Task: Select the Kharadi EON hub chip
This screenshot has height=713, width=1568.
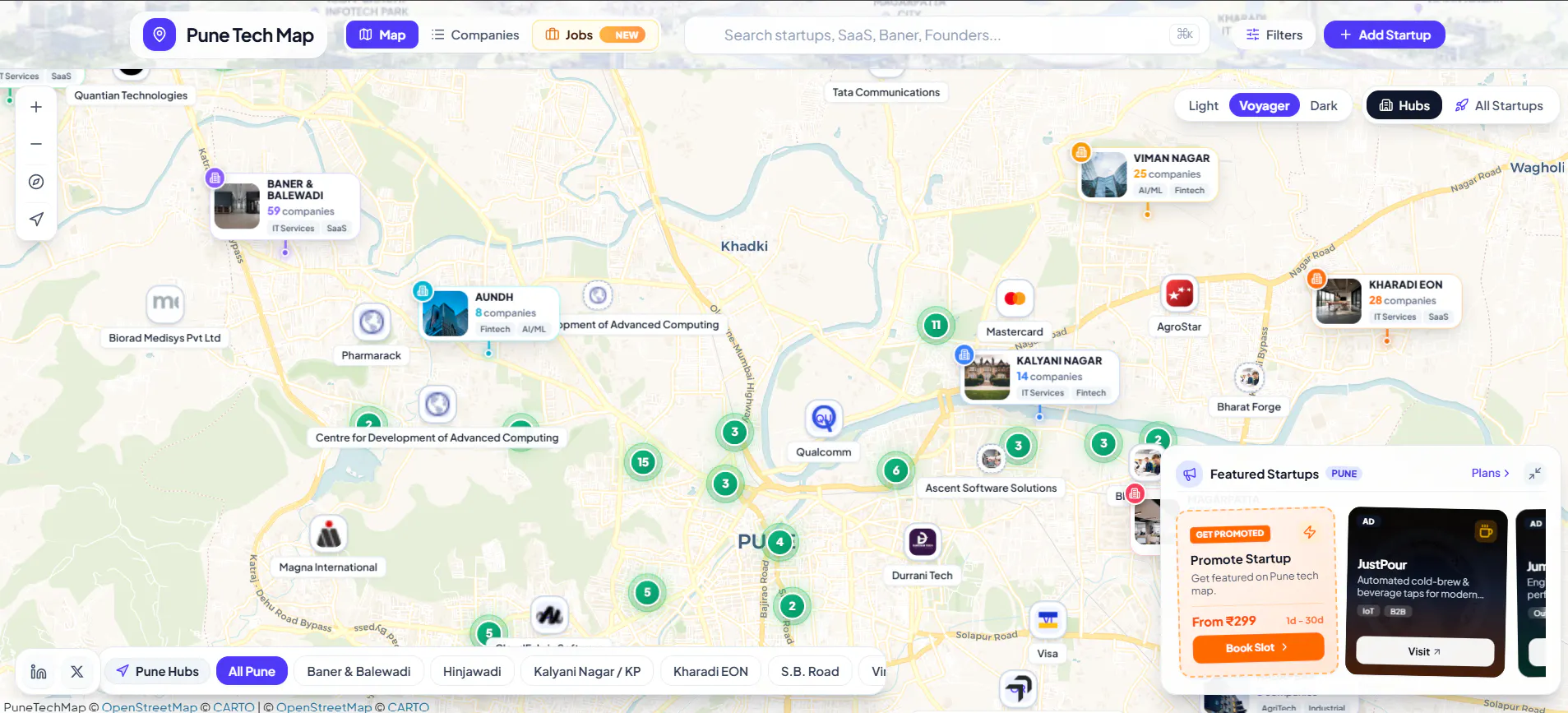Action: tap(710, 671)
